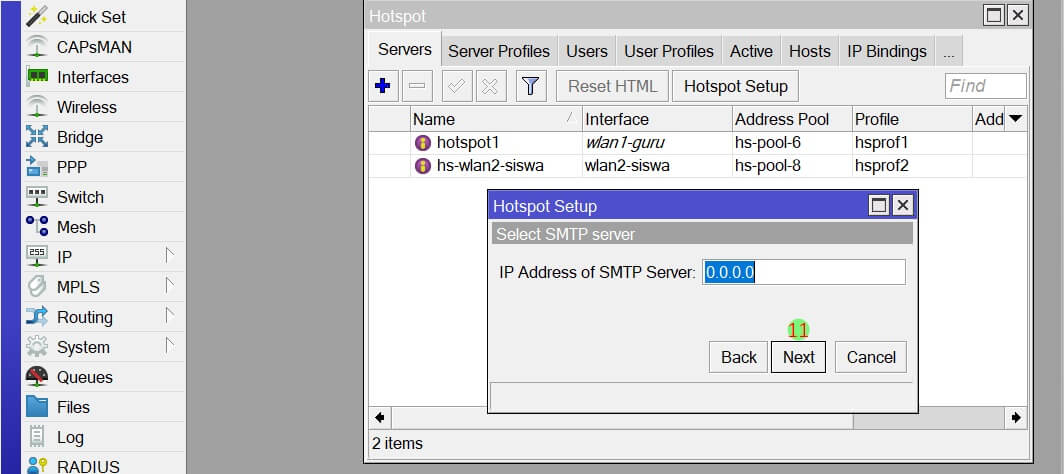The height and width of the screenshot is (474, 1064).
Task: Click the blue plus add button
Action: (382, 86)
